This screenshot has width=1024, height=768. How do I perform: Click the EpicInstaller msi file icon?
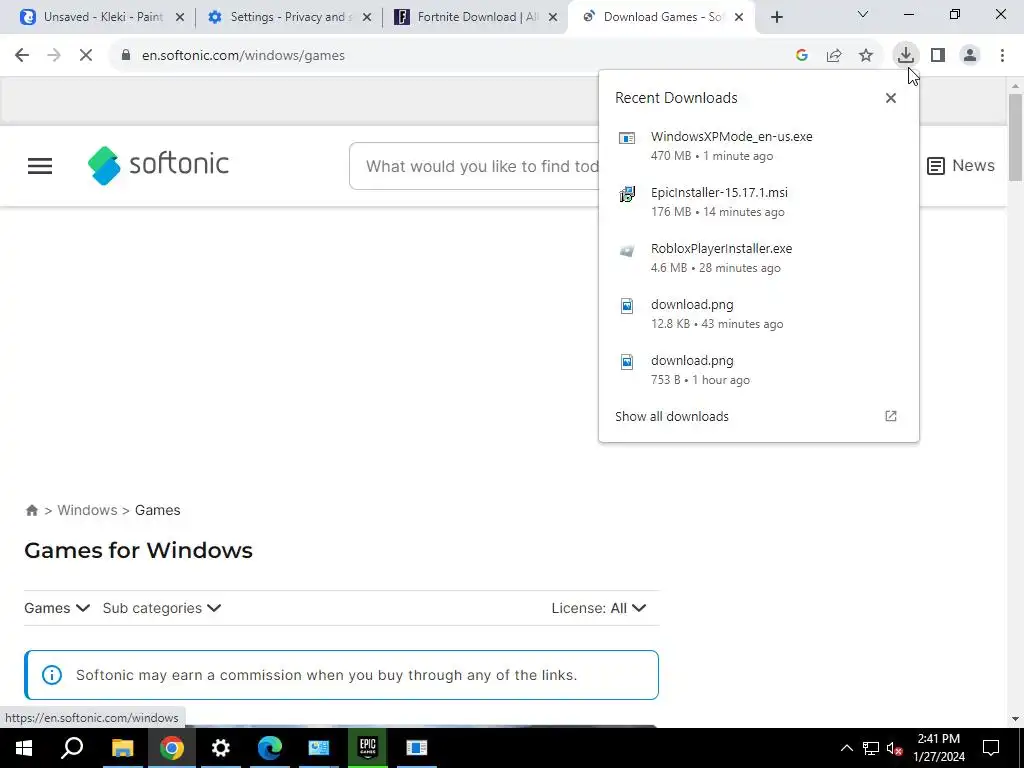click(x=627, y=194)
